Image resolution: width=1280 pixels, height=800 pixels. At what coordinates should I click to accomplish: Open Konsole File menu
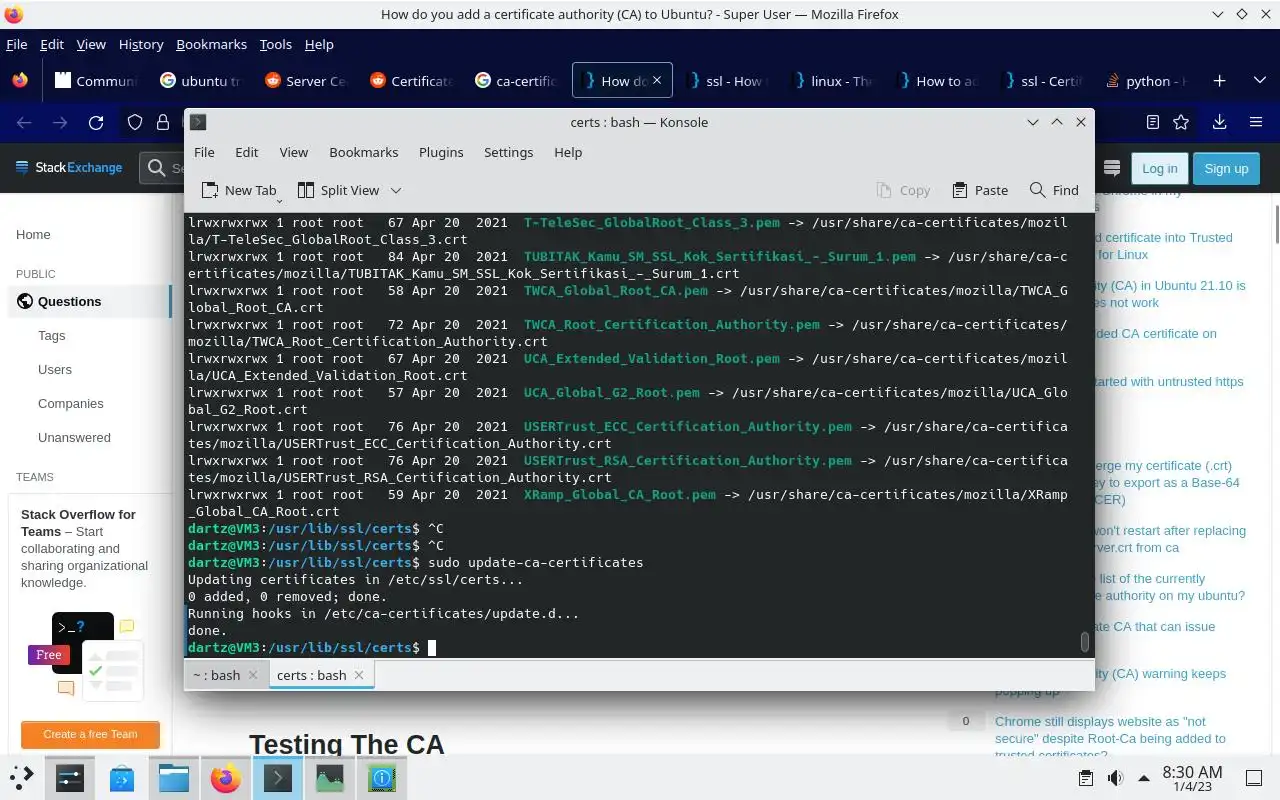[204, 152]
